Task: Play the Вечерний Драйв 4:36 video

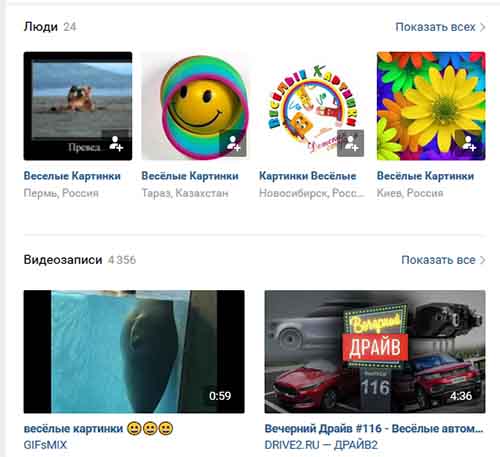Action: coord(375,352)
